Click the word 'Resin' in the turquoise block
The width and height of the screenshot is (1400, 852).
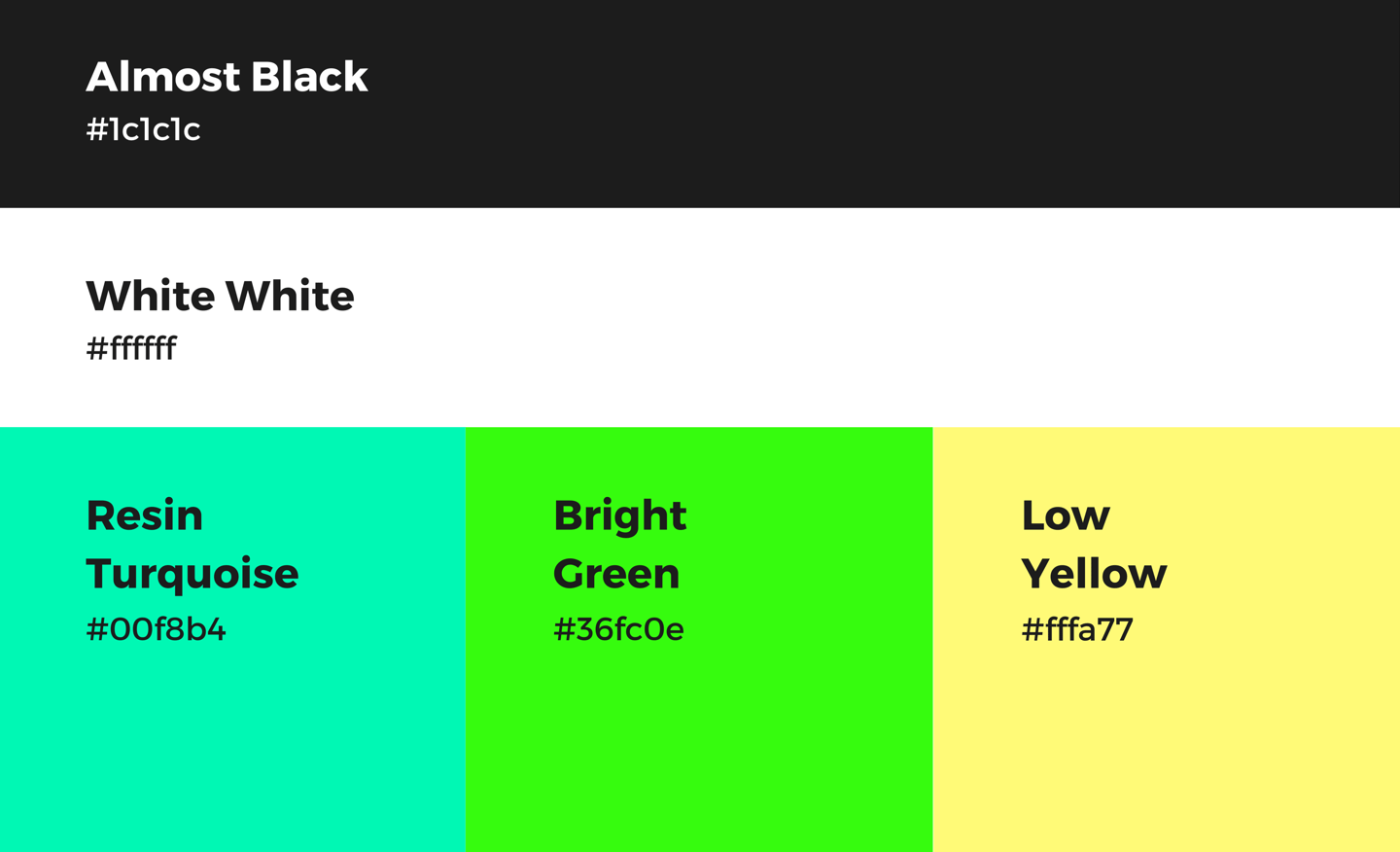tap(145, 515)
